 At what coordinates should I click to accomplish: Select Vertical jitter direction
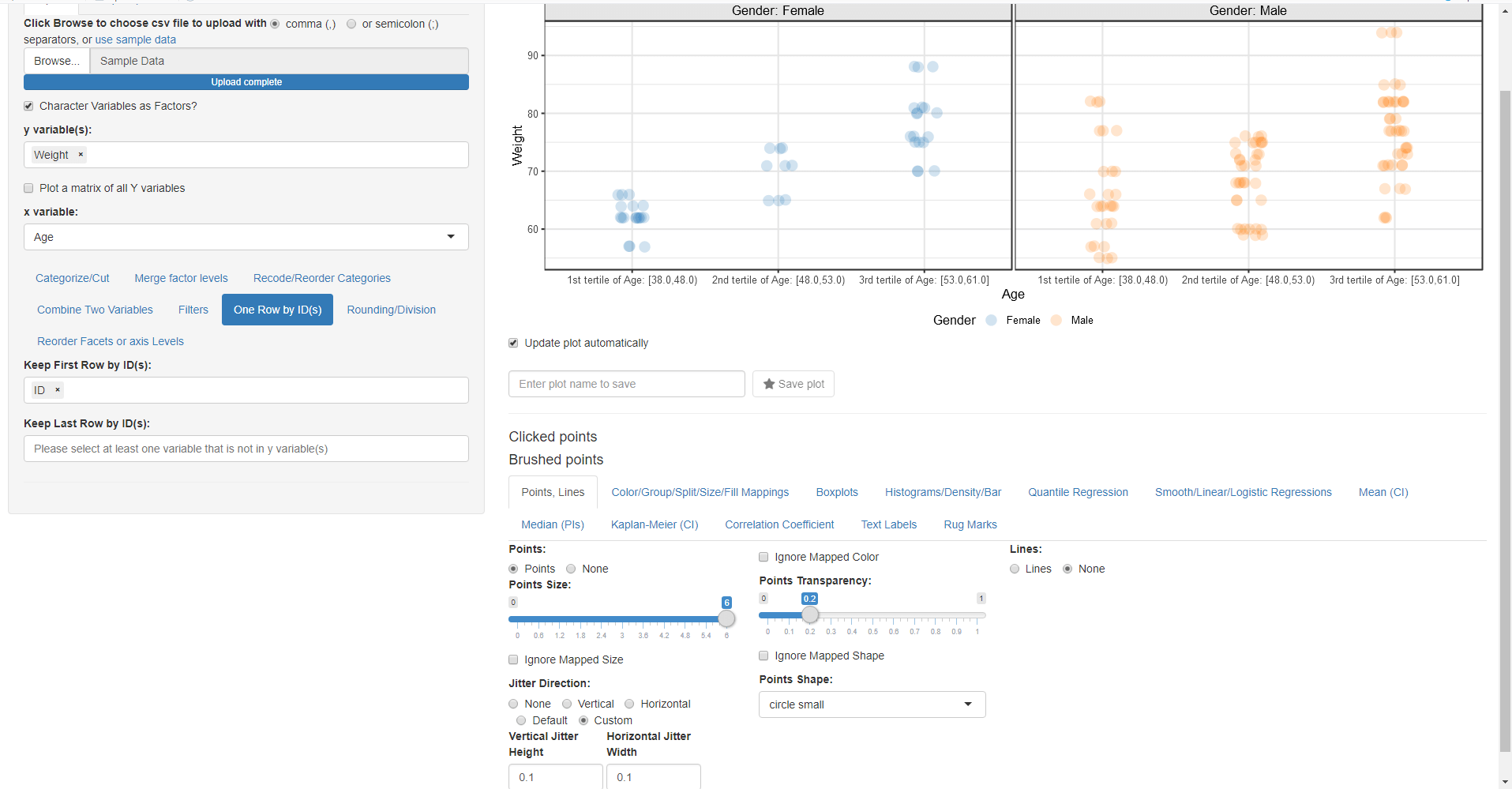point(567,704)
